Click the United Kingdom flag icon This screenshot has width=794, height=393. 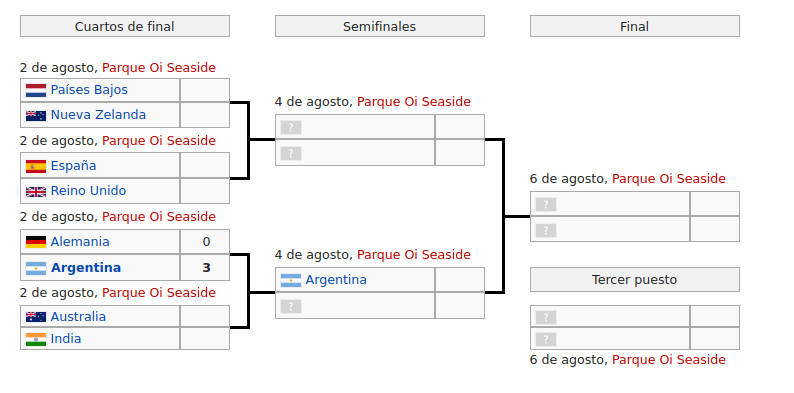[x=36, y=191]
